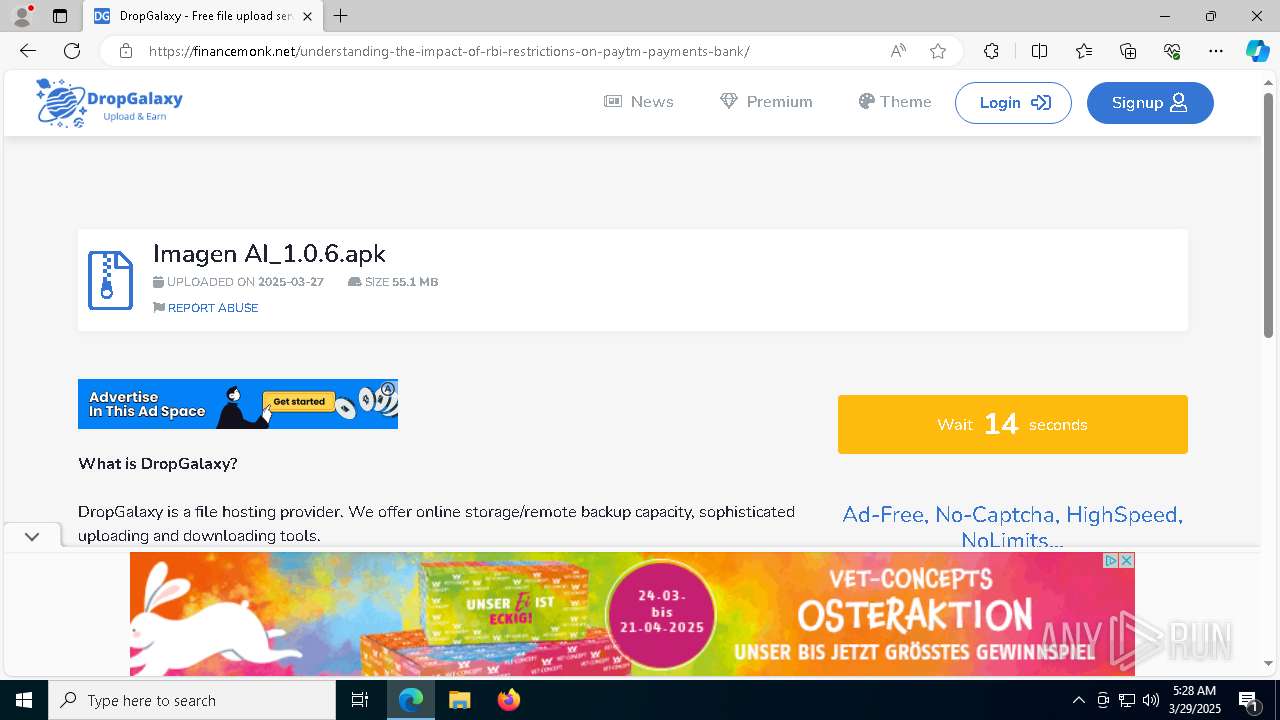Open network status tray icon
Screen dimensions: 1280x720
pos(1126,700)
